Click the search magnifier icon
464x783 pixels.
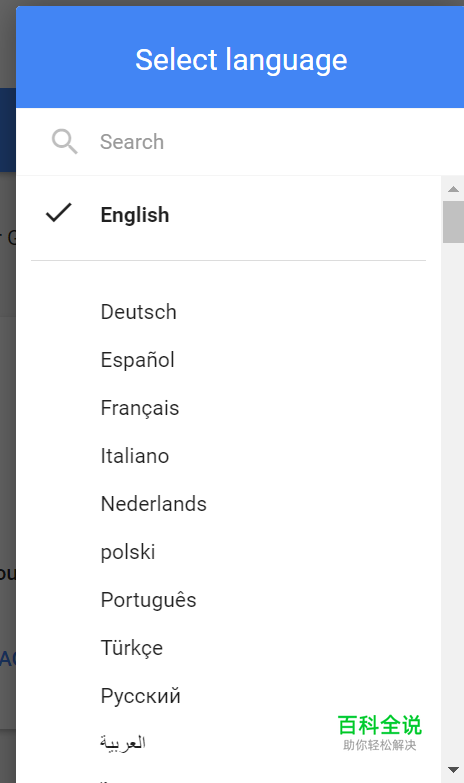click(x=64, y=142)
